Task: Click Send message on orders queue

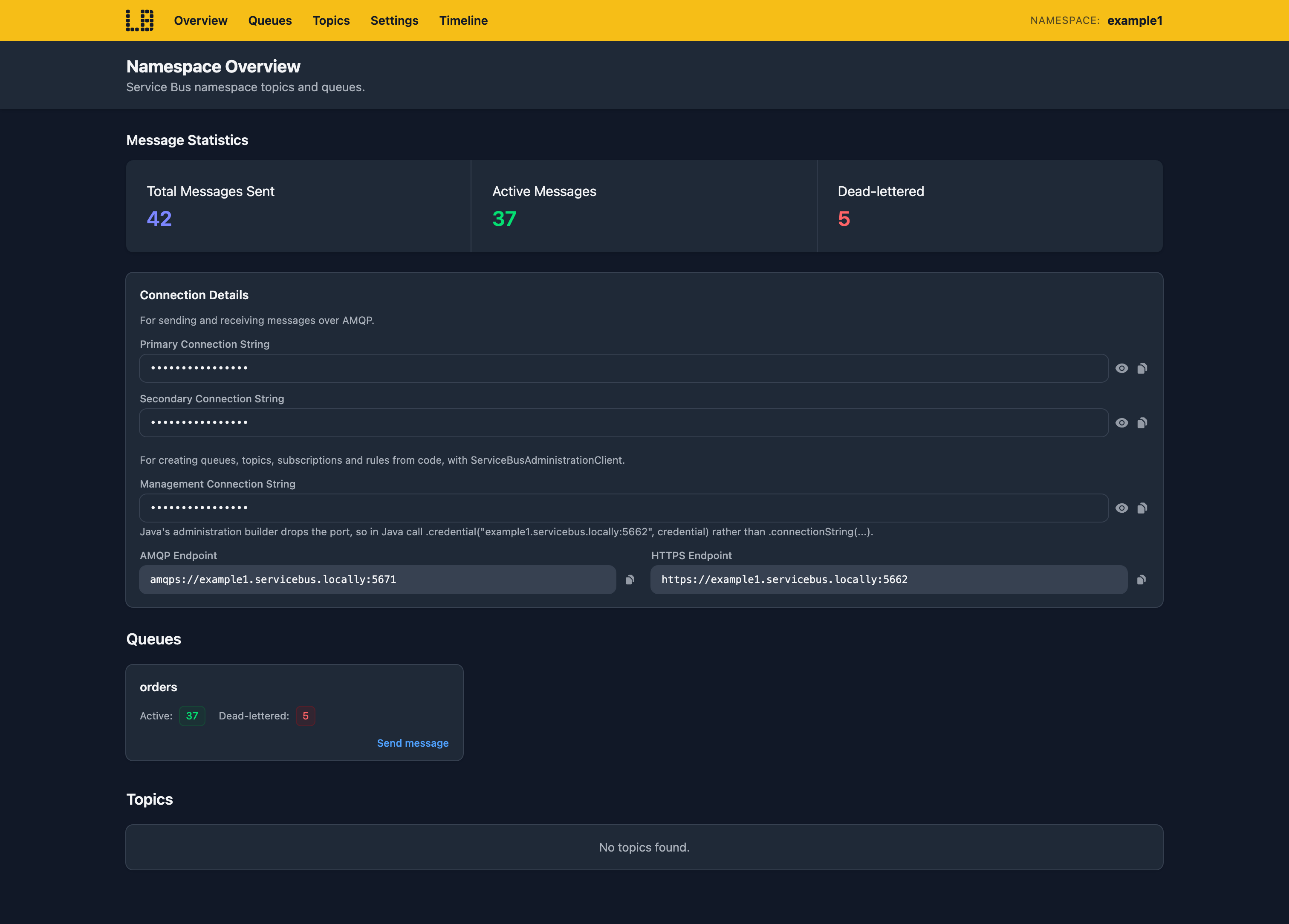Action: pyautogui.click(x=413, y=743)
